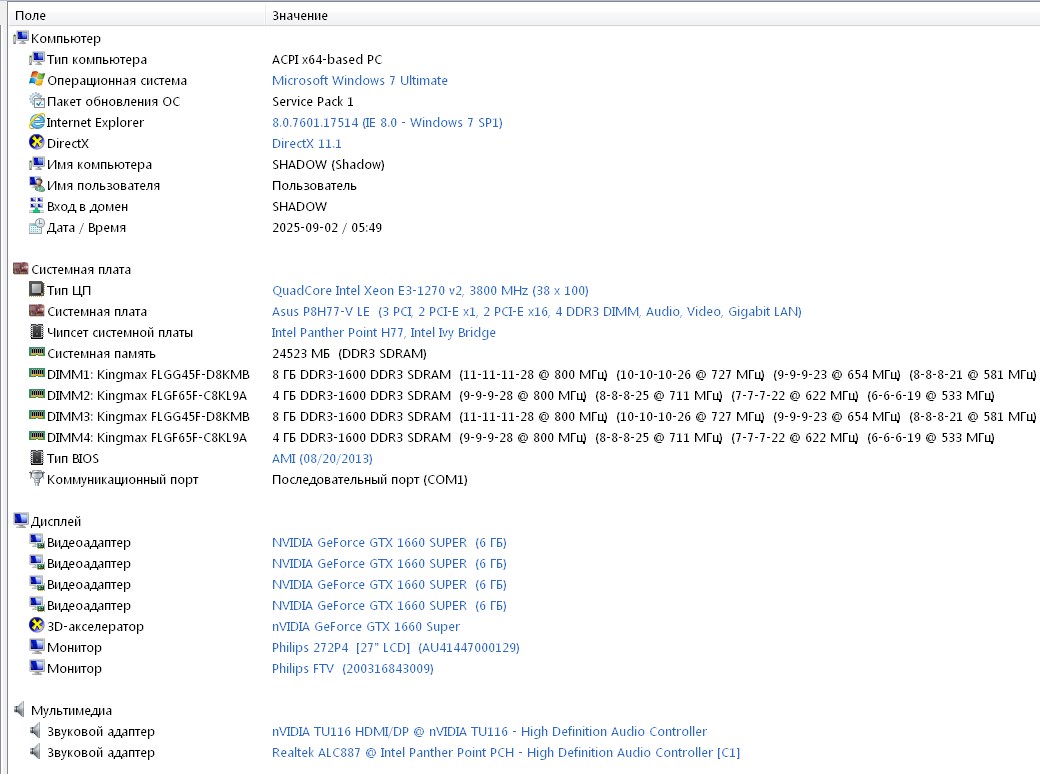This screenshot has height=774, width=1040.
Task: Click the Системная память memory icon
Action: coord(36,352)
